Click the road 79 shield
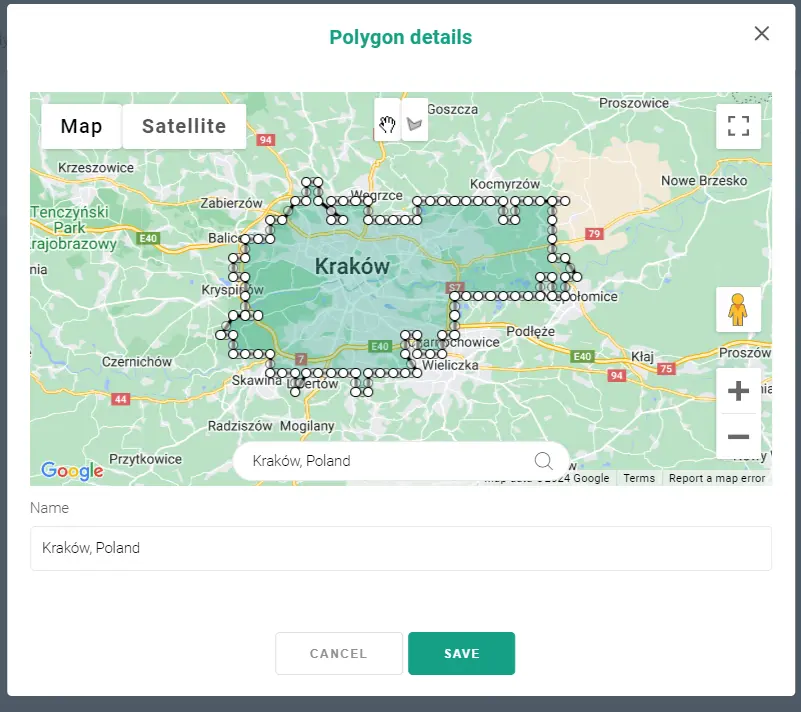This screenshot has height=712, width=801. coord(594,234)
